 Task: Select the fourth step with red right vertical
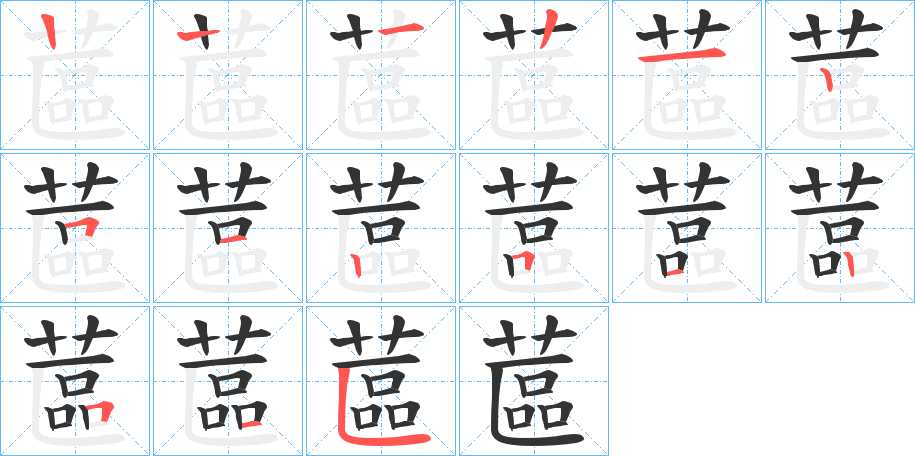point(534,75)
